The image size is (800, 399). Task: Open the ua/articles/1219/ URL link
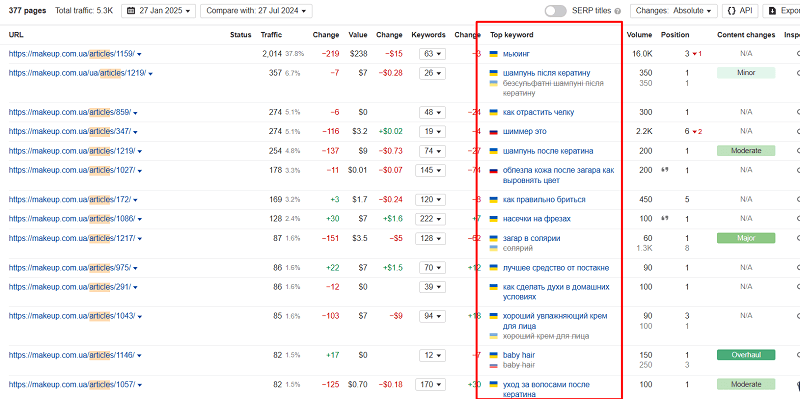click(77, 73)
